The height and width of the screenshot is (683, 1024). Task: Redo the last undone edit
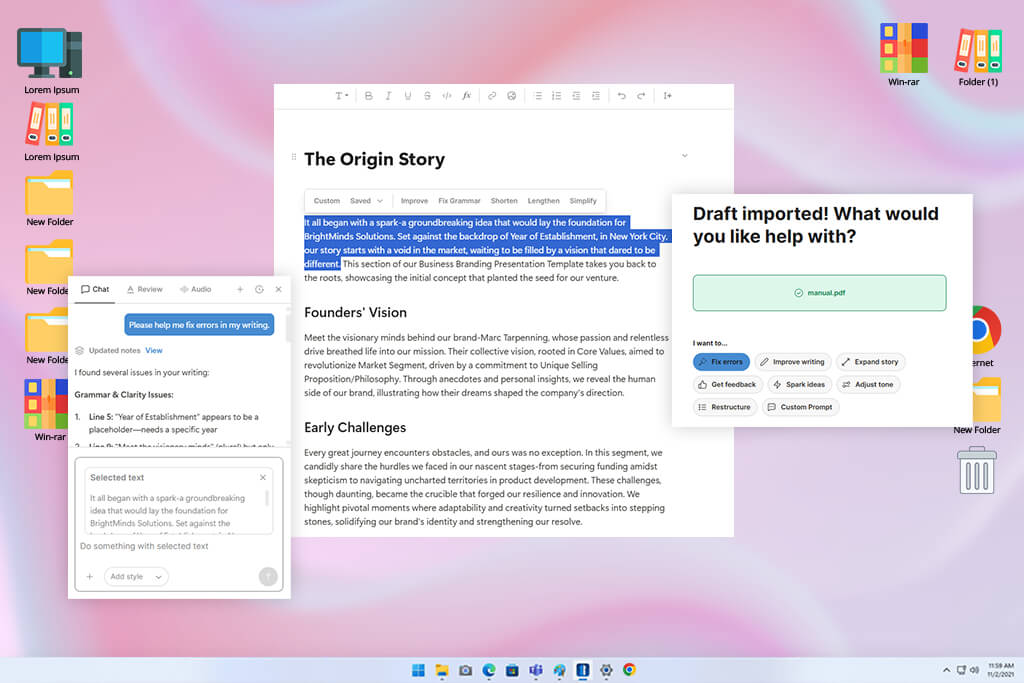click(641, 96)
